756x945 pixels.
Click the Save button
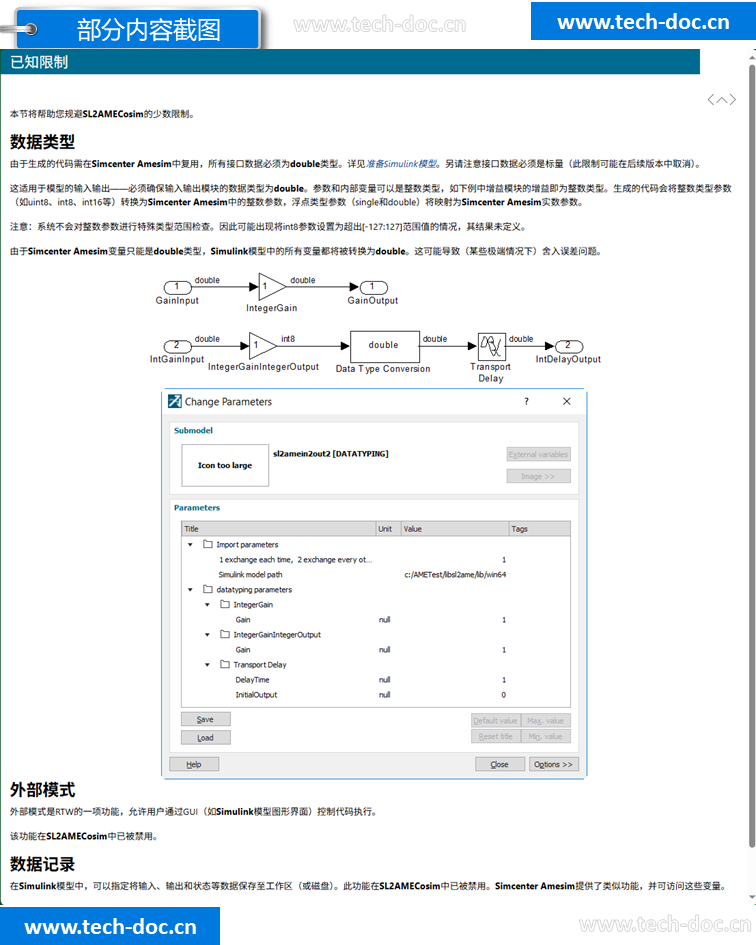pyautogui.click(x=206, y=719)
